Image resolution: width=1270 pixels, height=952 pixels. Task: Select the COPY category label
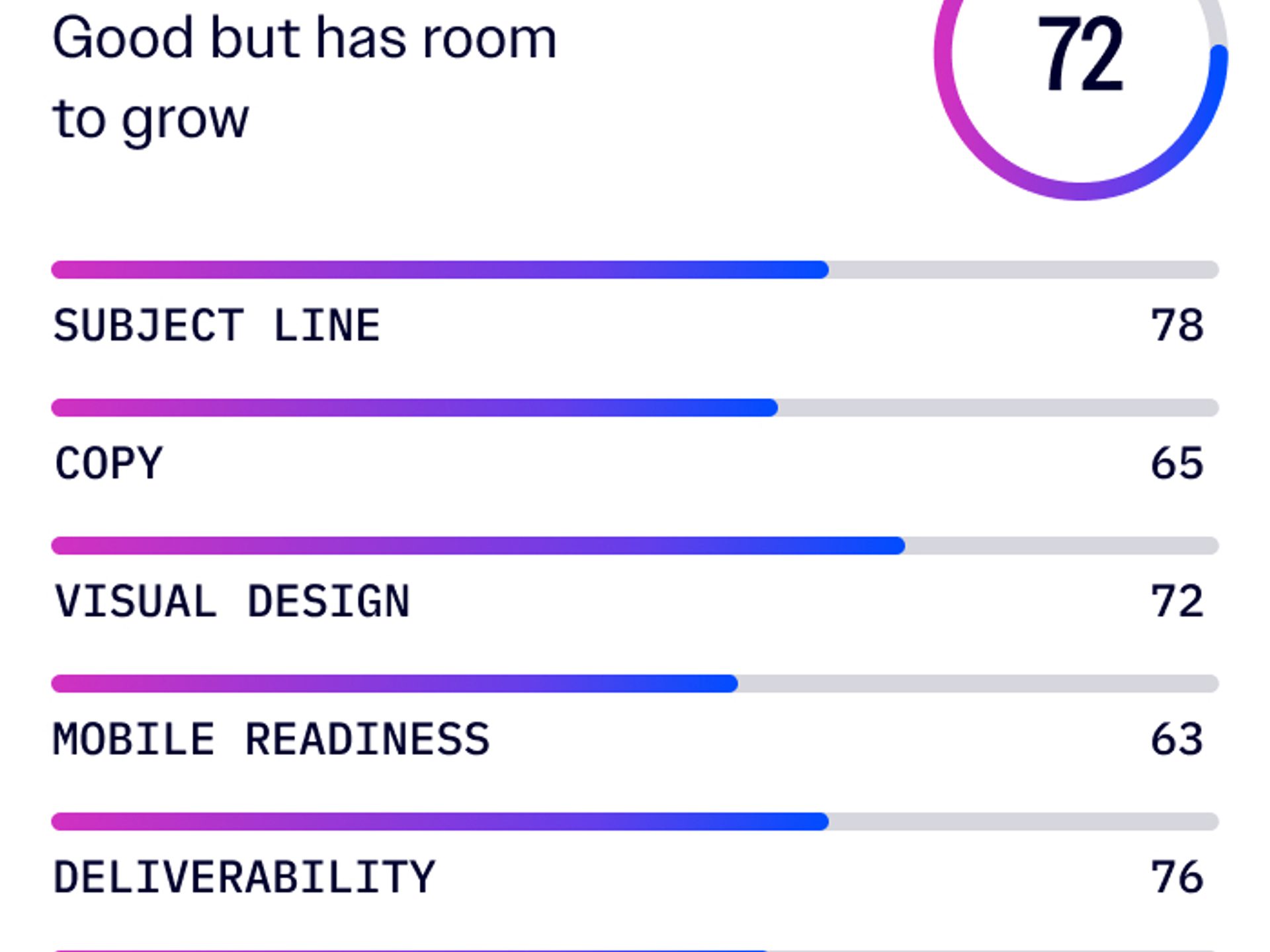click(x=108, y=463)
